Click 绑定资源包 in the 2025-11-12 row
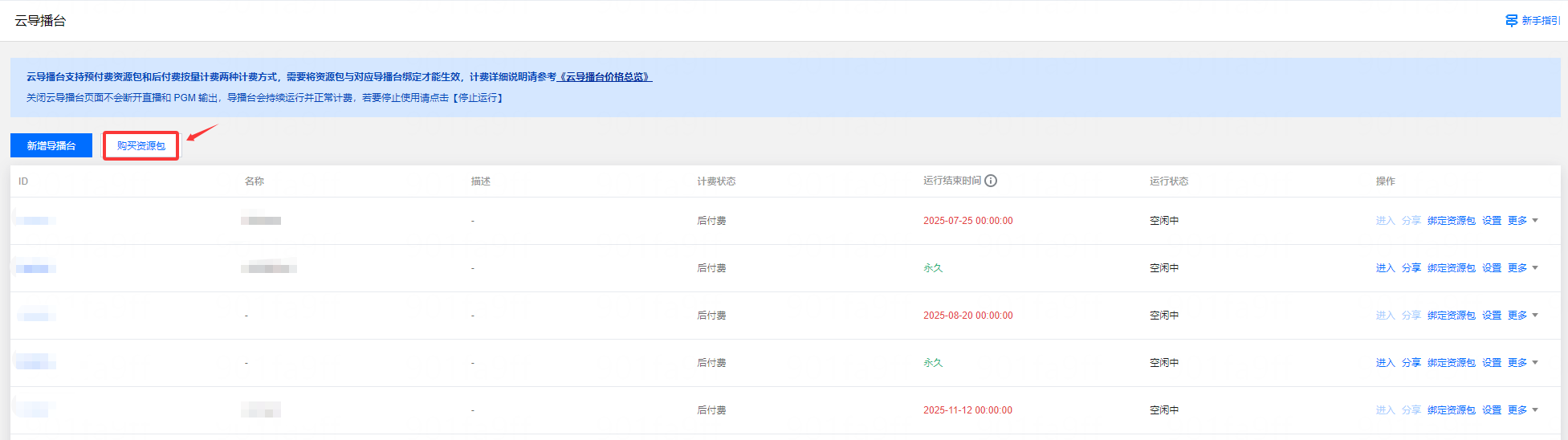Image resolution: width=1568 pixels, height=440 pixels. click(x=1452, y=410)
